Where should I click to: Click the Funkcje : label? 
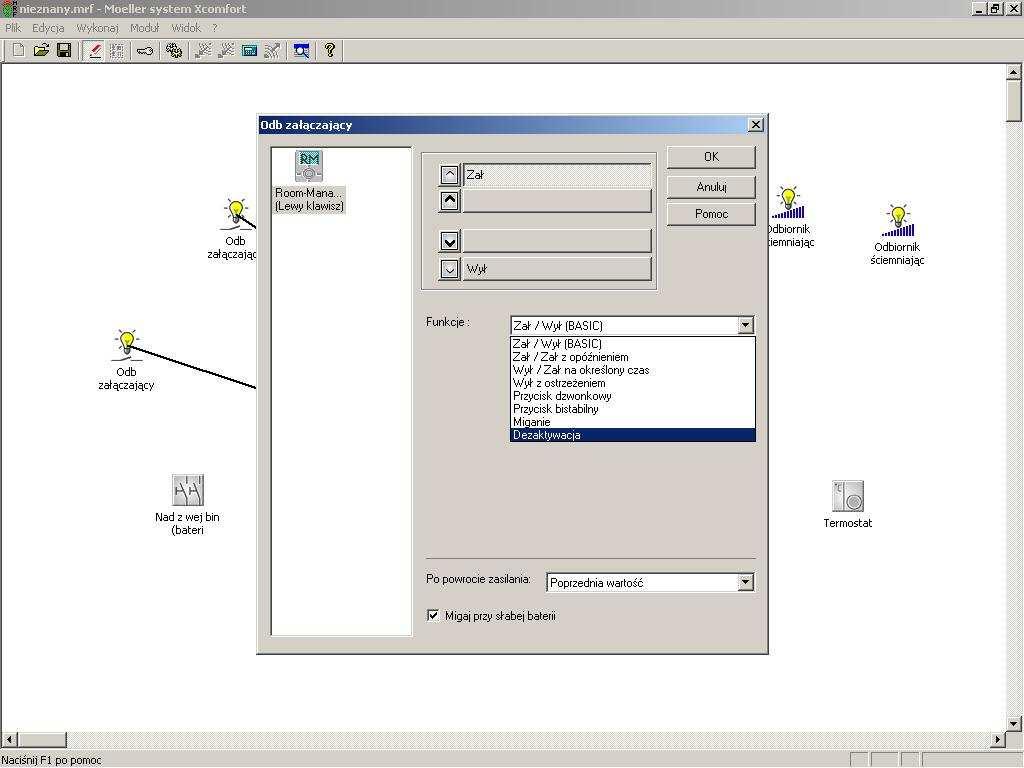tap(447, 322)
